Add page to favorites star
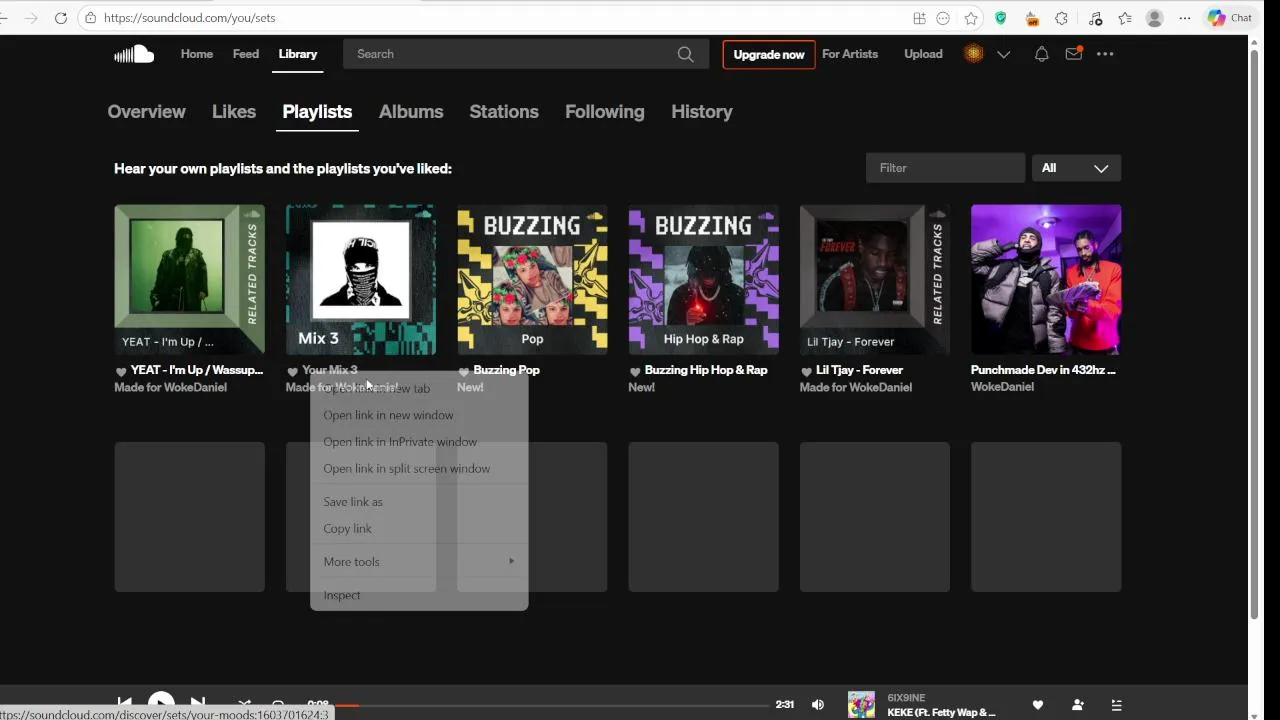The width and height of the screenshot is (1280, 720). click(x=971, y=18)
